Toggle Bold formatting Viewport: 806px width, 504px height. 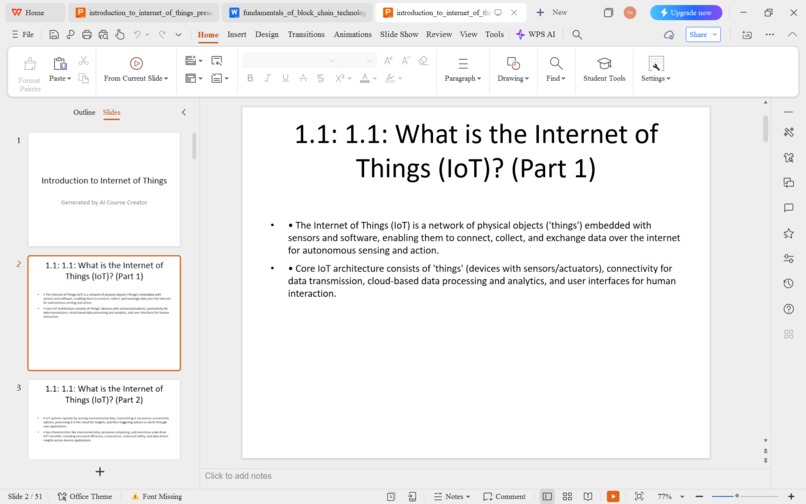tap(250, 78)
